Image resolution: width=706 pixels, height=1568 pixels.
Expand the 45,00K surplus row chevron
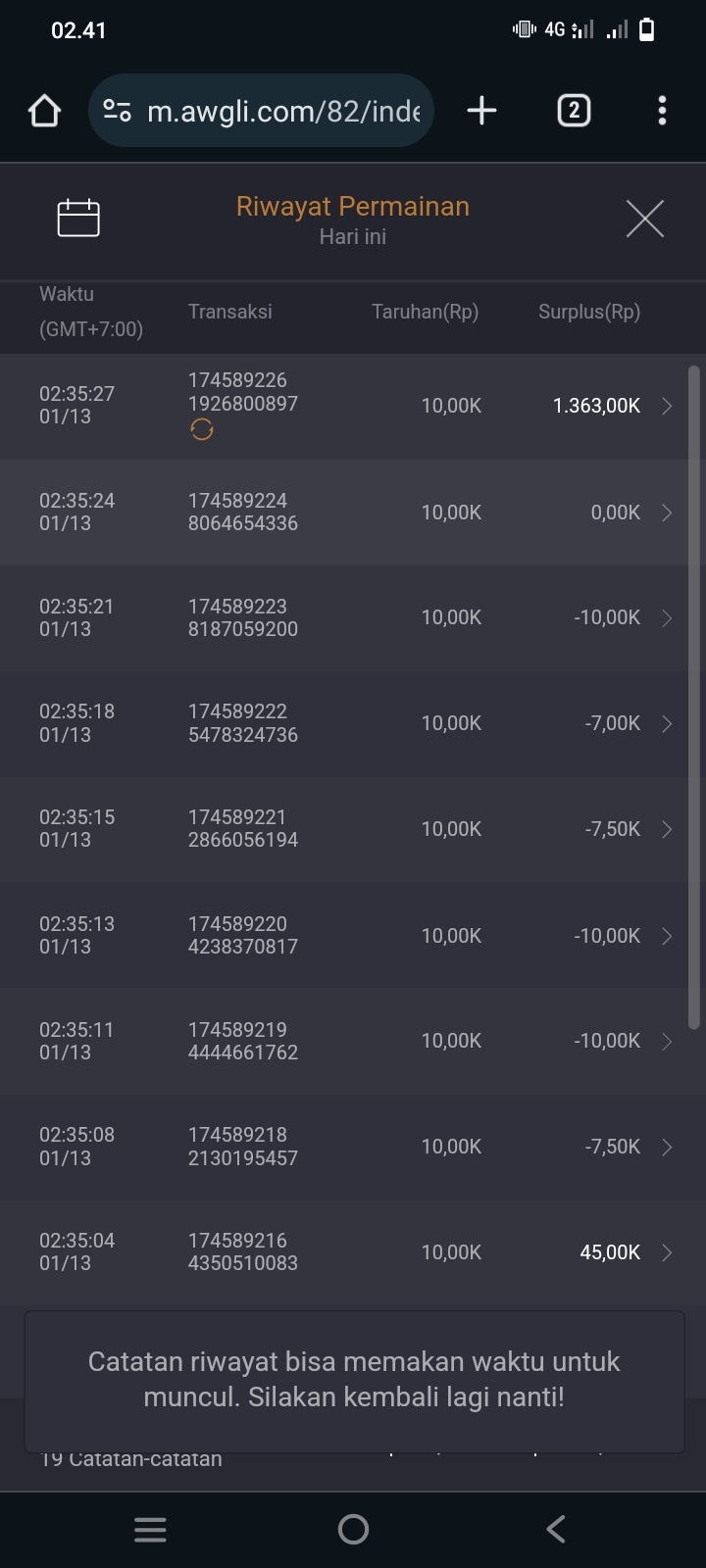point(667,1252)
